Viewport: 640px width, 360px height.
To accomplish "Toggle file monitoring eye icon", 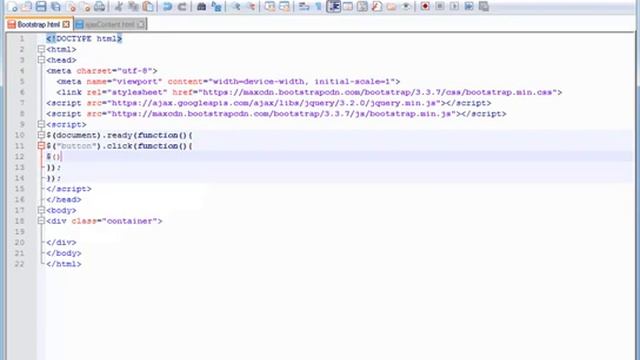I will 406,6.
